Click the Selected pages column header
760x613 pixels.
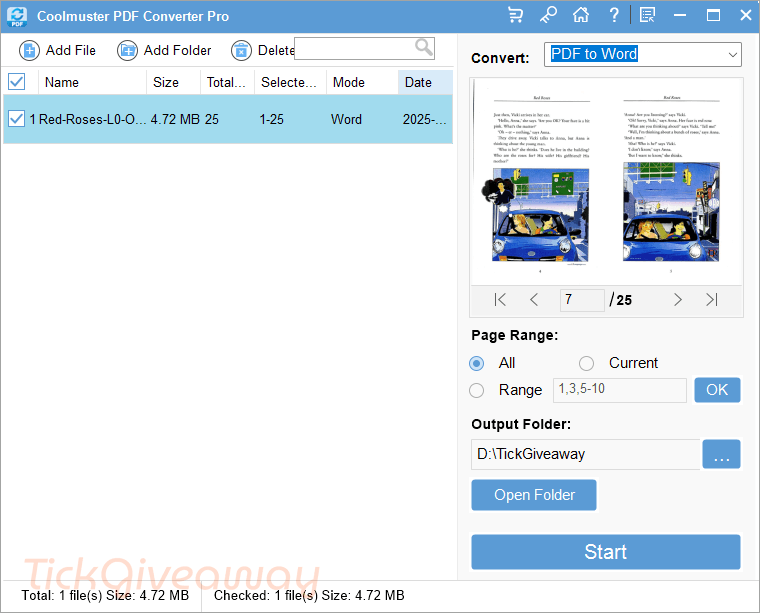[290, 82]
